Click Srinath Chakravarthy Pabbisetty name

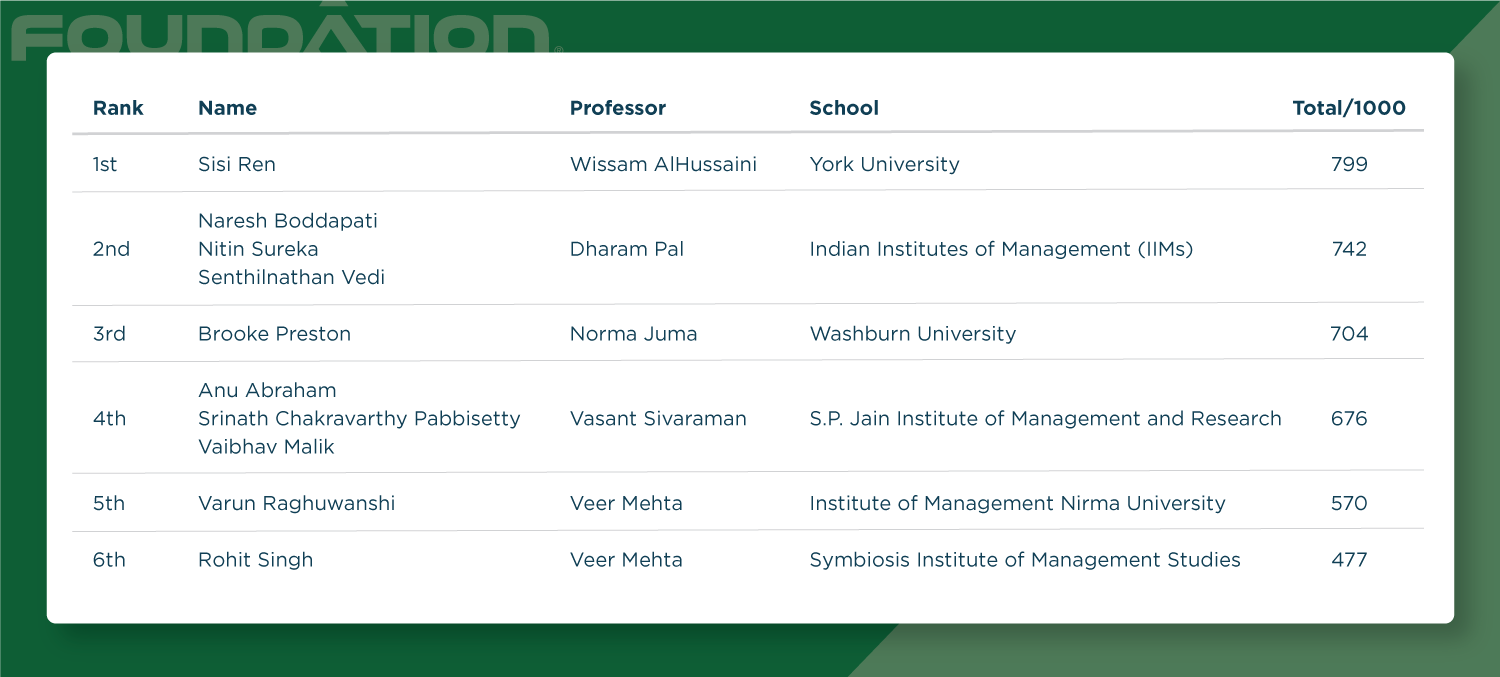359,418
